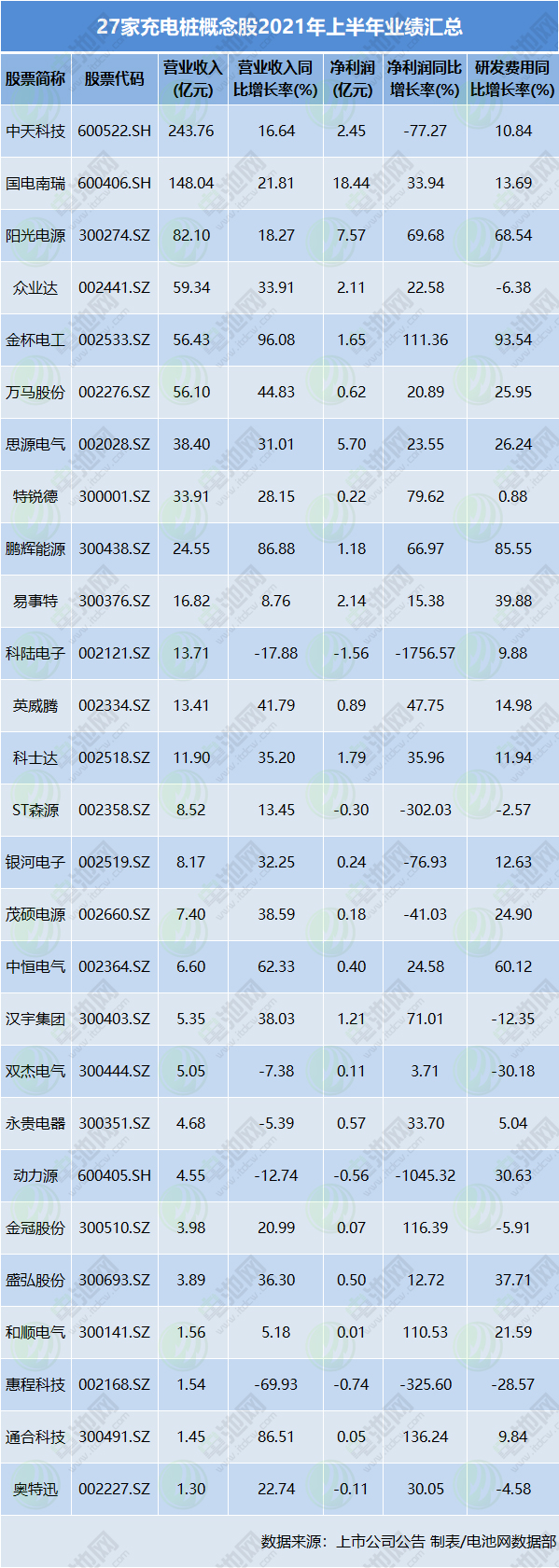Viewport: 559px width, 1568px height.
Task: Click the stock code 600406.SH
Action: point(114,183)
